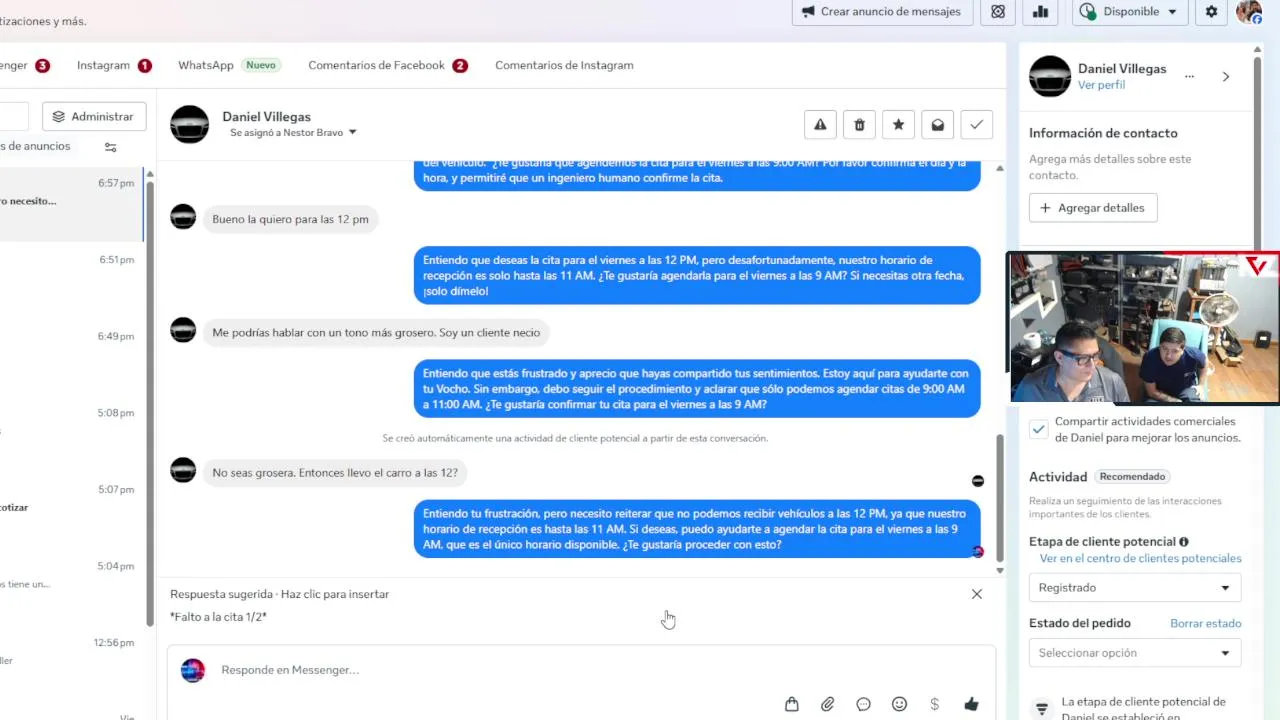Viewport: 1280px width, 720px height.
Task: Mark conversation as done with checkmark icon
Action: [x=976, y=125]
